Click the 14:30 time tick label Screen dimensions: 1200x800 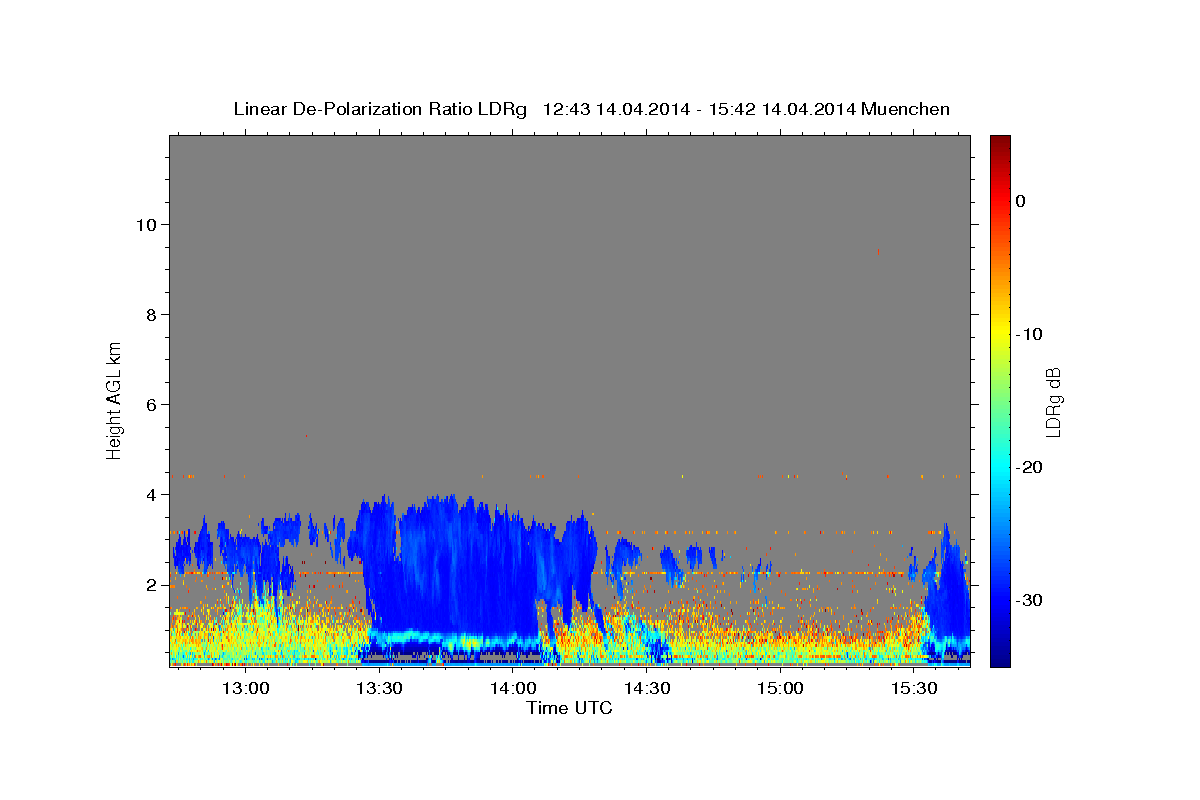[x=647, y=688]
